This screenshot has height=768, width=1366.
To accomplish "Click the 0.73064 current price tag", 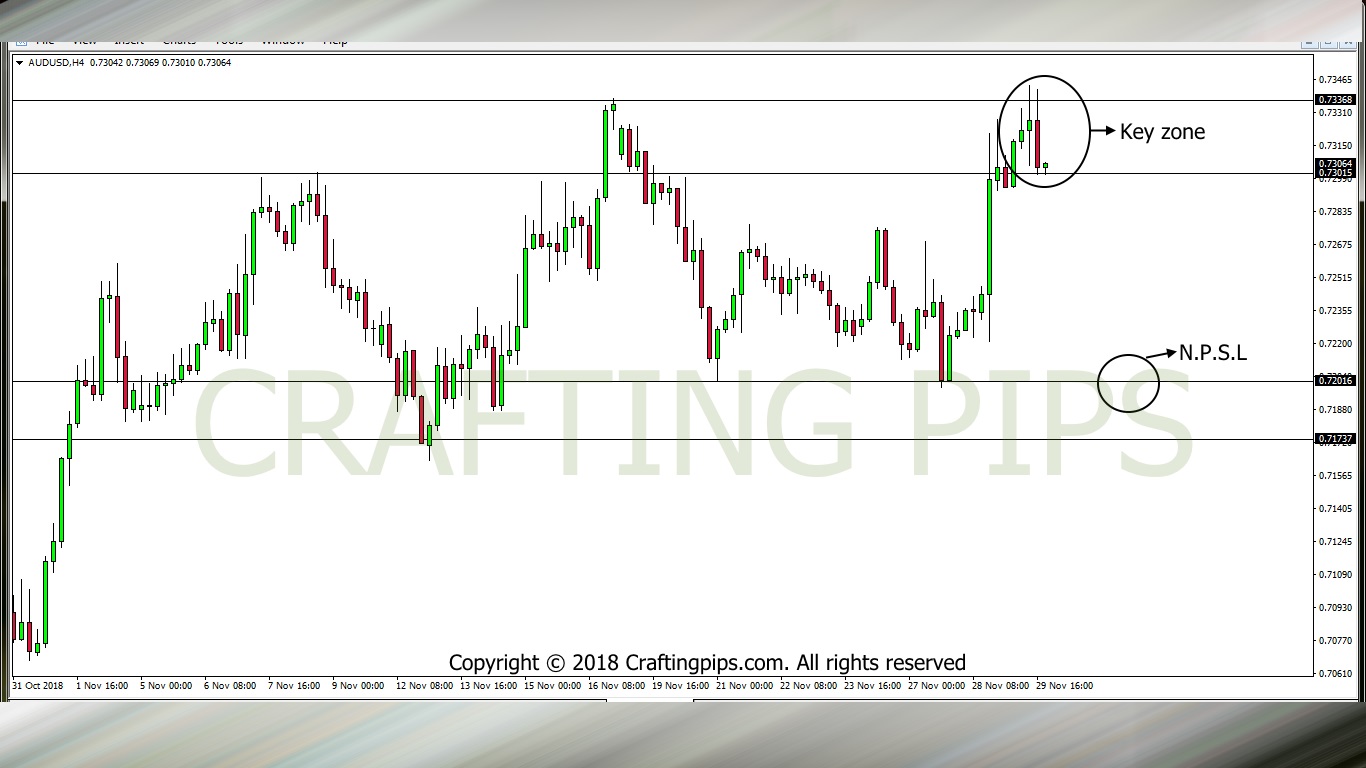I will click(1336, 163).
